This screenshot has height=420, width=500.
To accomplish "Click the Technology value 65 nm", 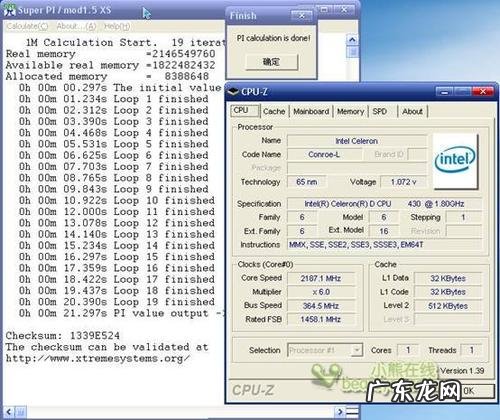I will tap(307, 182).
